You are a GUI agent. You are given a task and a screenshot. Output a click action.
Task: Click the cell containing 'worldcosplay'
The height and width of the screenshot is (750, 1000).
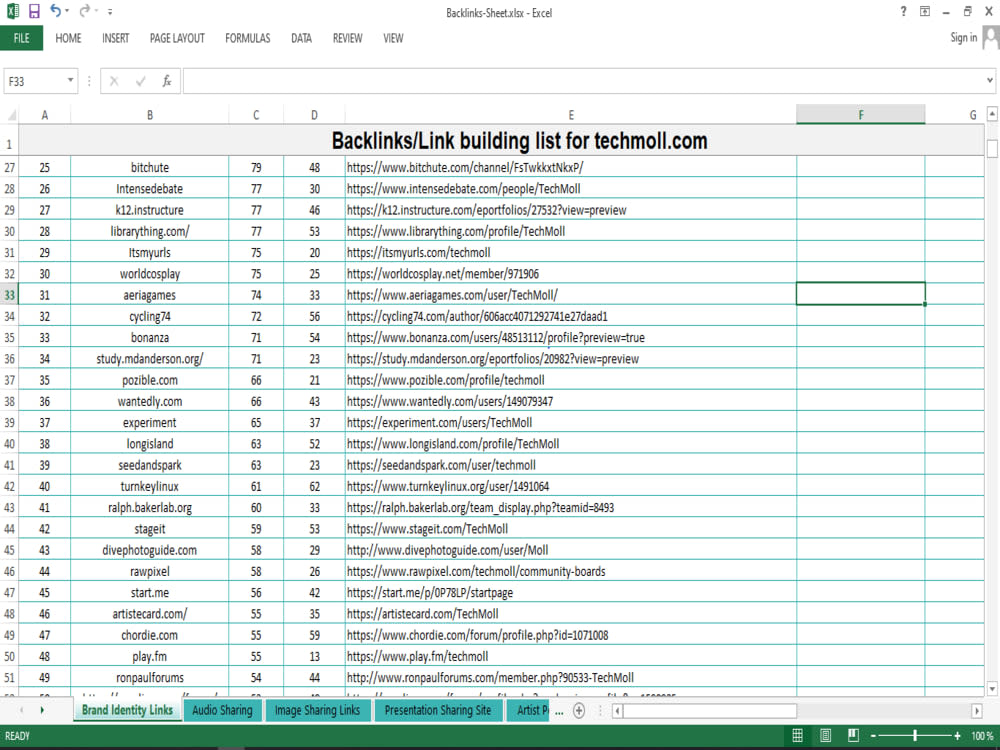click(150, 274)
